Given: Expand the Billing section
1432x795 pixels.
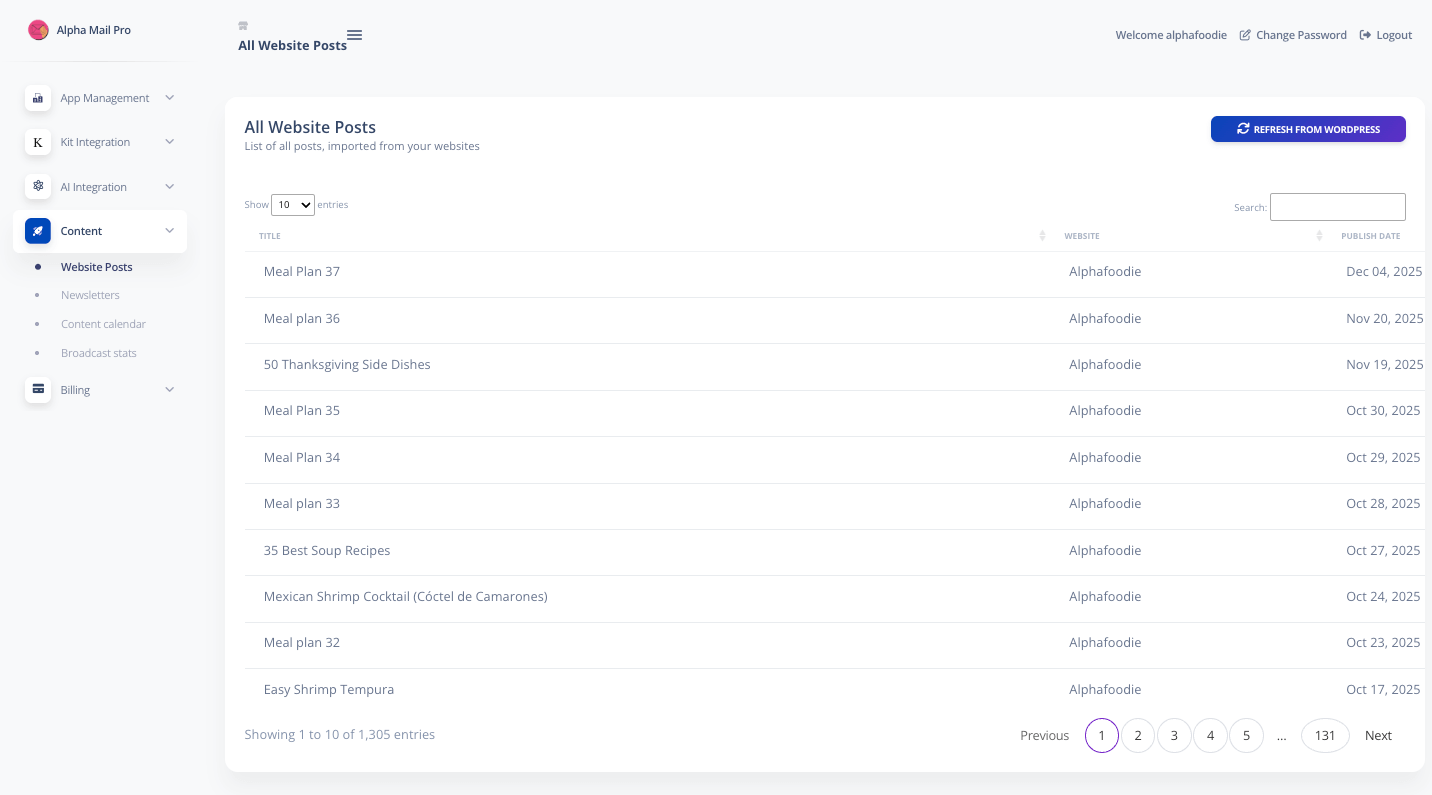Looking at the screenshot, I should click(75, 389).
